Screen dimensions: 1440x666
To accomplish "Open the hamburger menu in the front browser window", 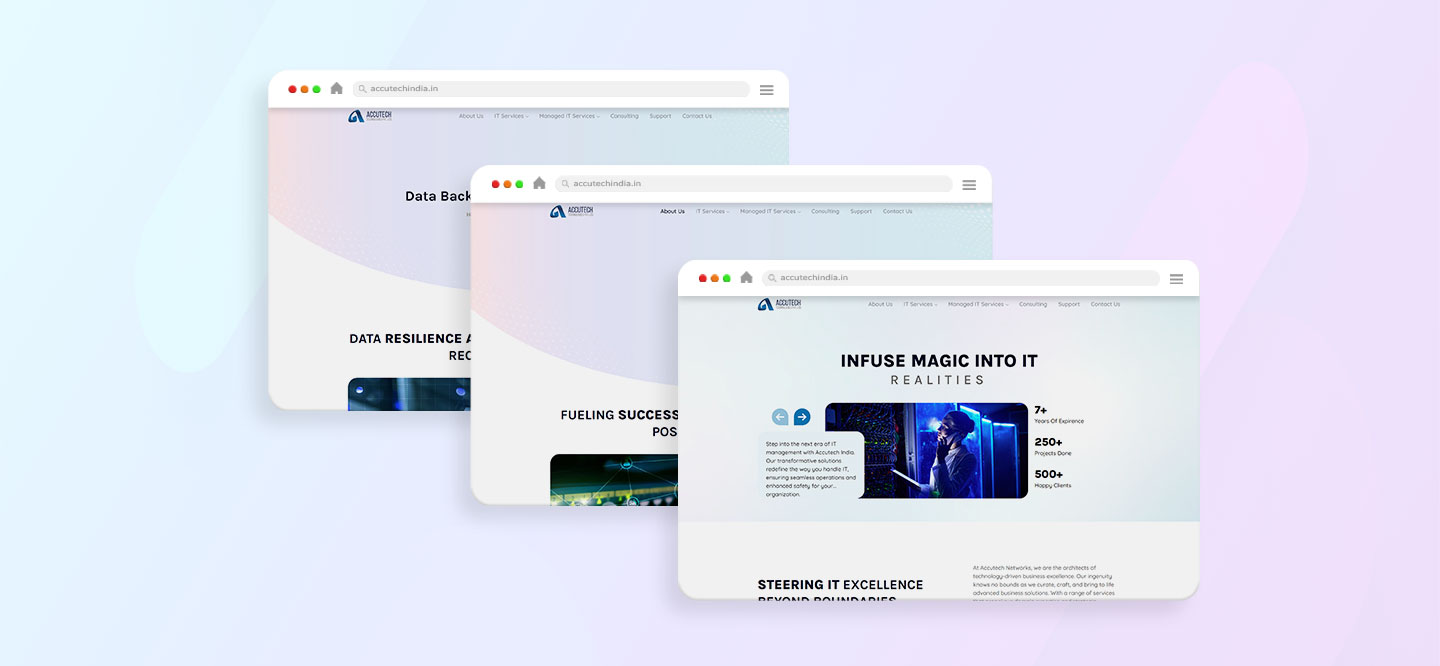I will (x=1176, y=279).
